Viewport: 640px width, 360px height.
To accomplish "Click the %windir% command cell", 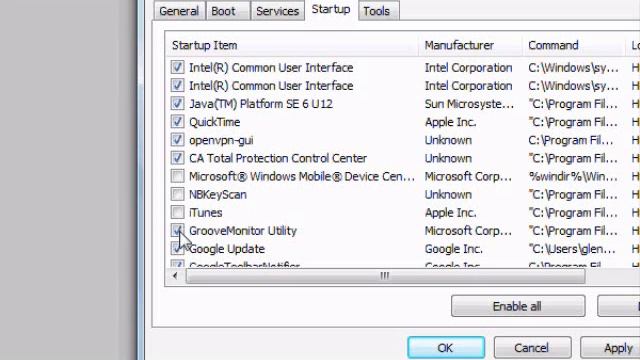I will (x=573, y=176).
